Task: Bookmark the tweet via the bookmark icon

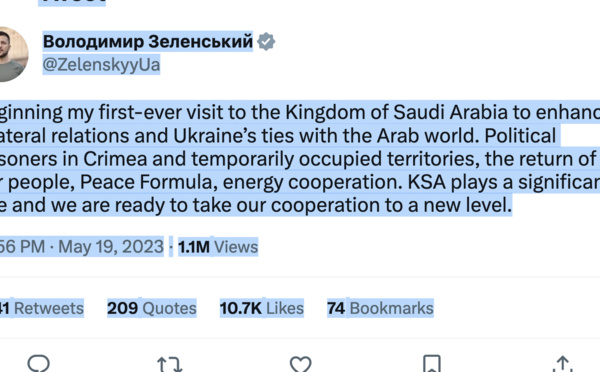Action: pos(432,364)
